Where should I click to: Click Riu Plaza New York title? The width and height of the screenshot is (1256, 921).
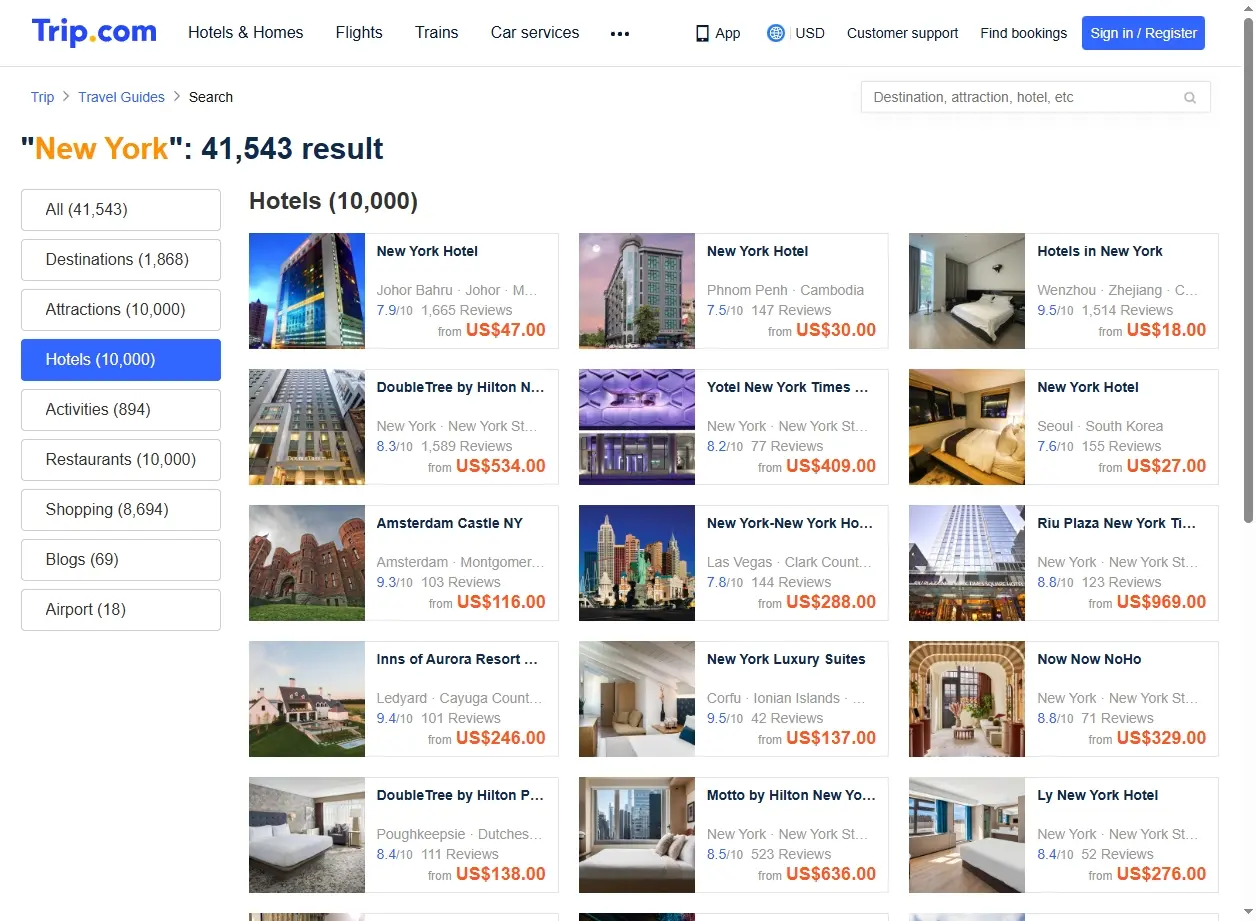click(1116, 523)
